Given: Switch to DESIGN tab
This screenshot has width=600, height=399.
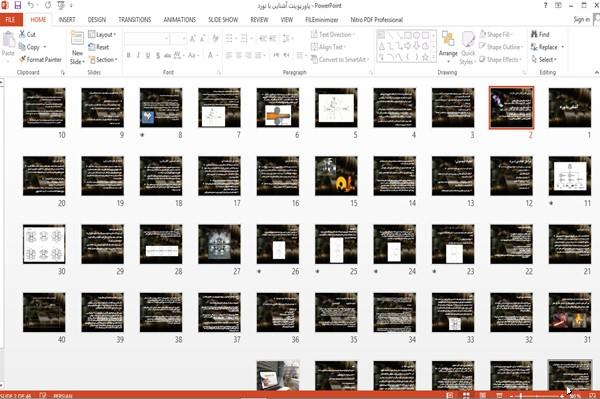Looking at the screenshot, I should [96, 20].
